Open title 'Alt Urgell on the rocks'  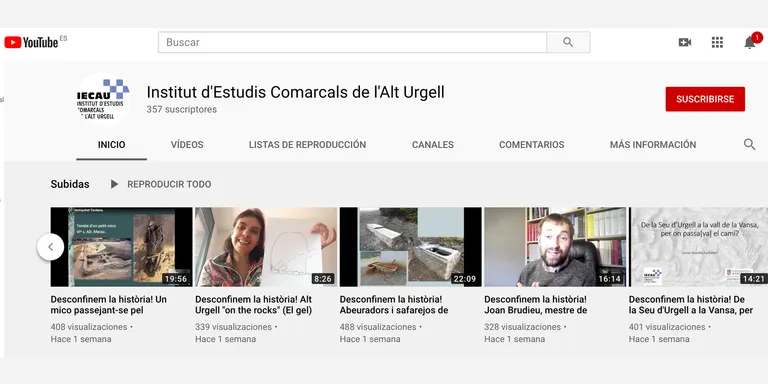pos(253,305)
